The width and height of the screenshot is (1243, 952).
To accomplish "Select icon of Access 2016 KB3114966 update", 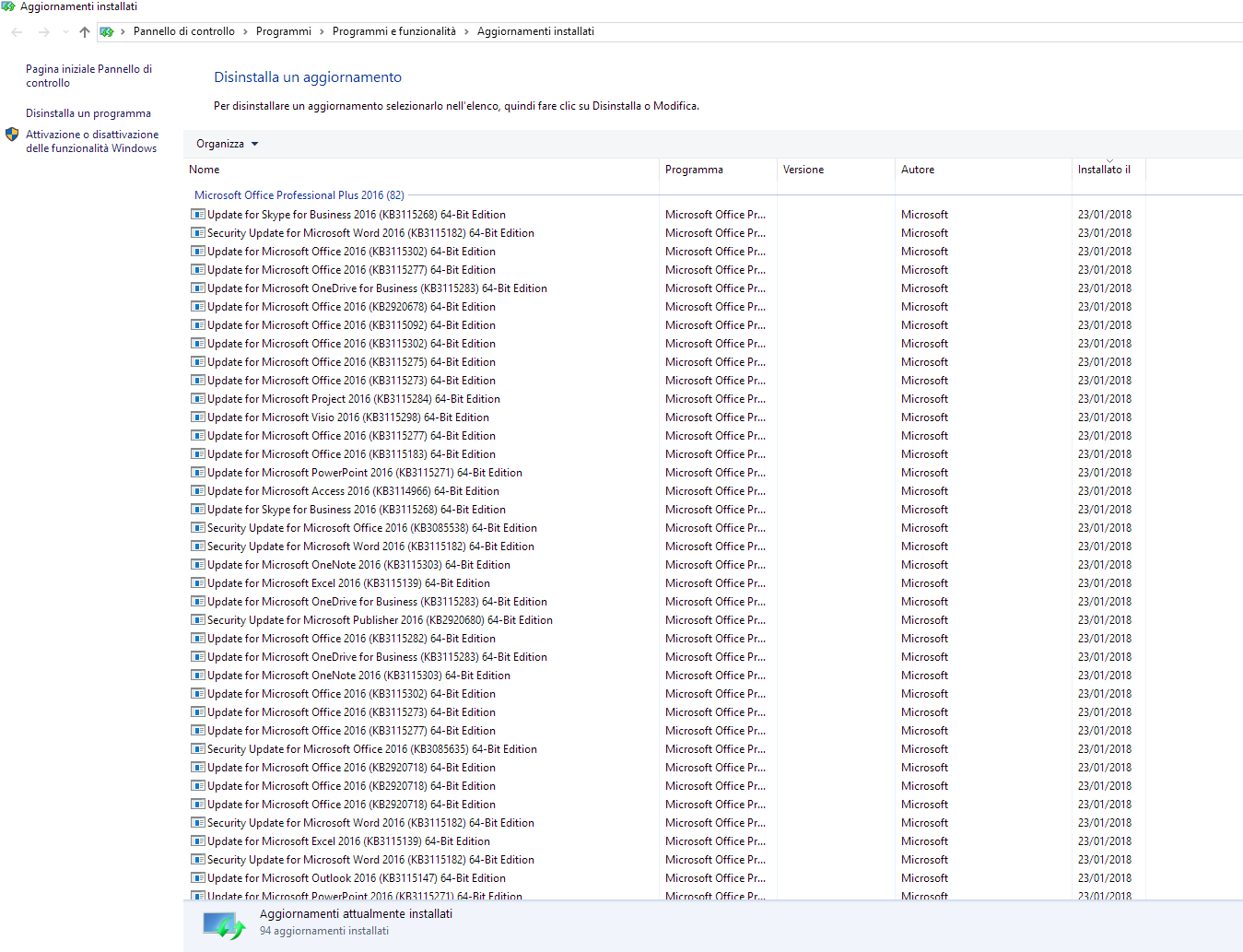I will point(198,491).
